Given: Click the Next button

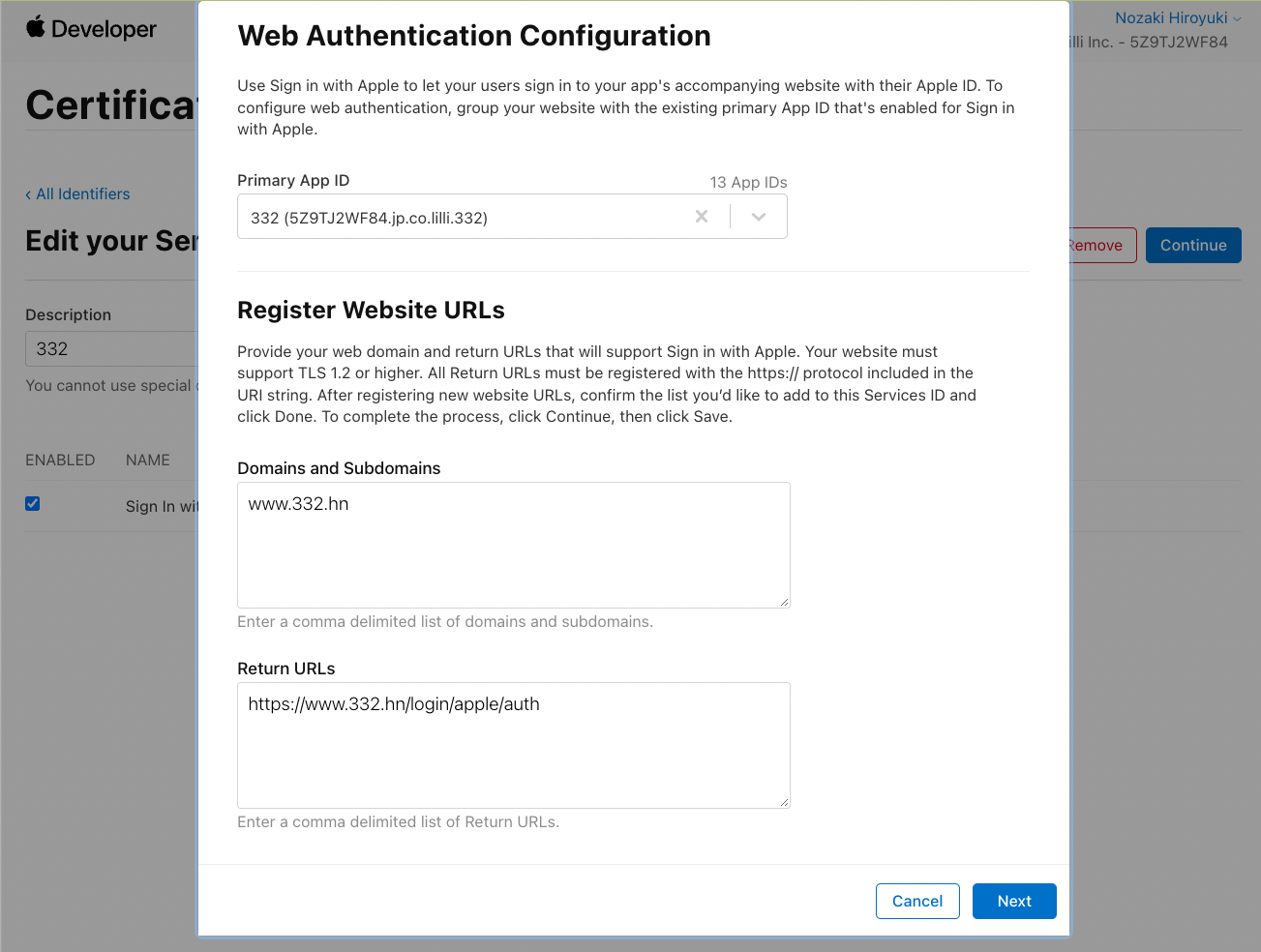Looking at the screenshot, I should coord(1014,901).
